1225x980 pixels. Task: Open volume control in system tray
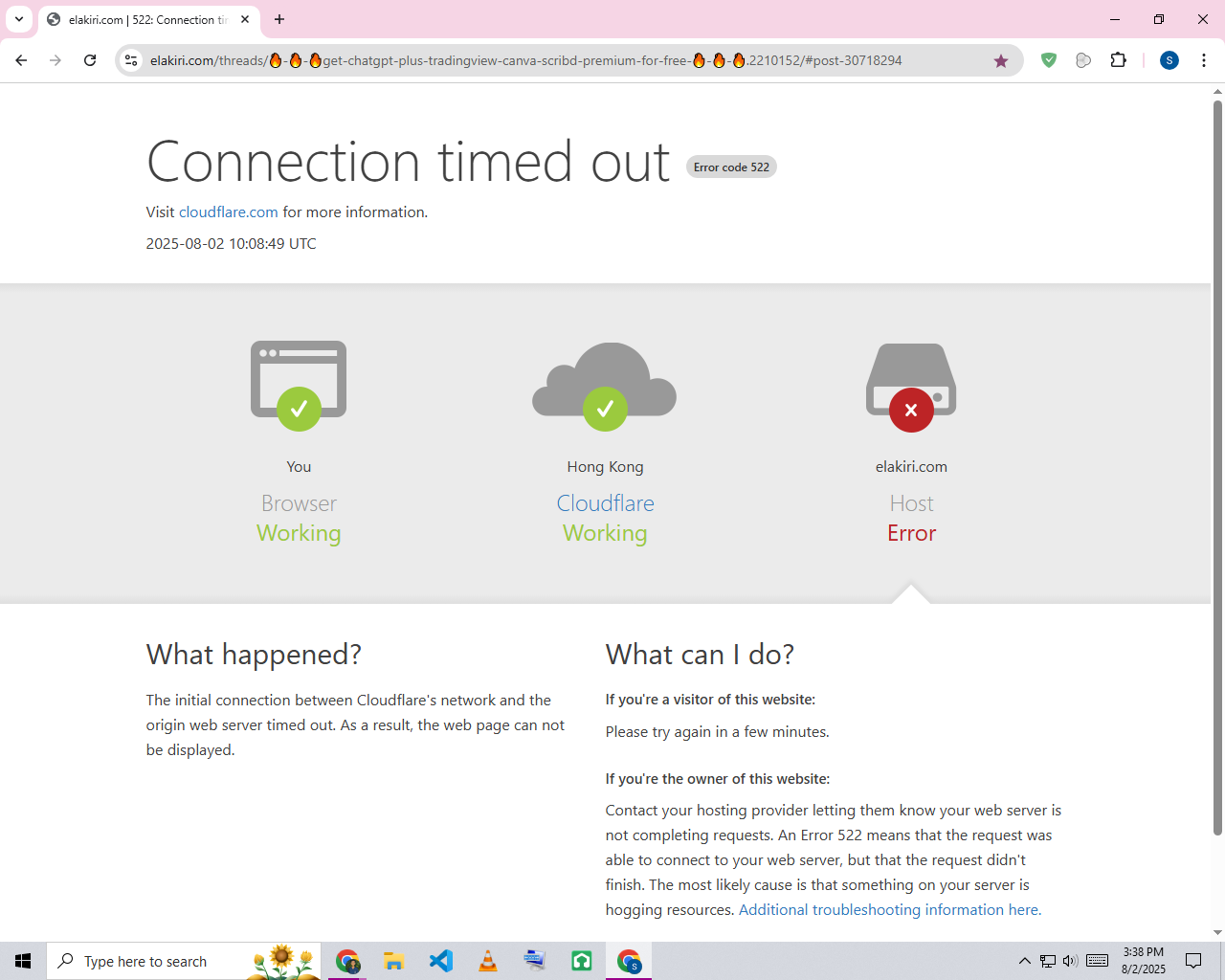(x=1070, y=961)
